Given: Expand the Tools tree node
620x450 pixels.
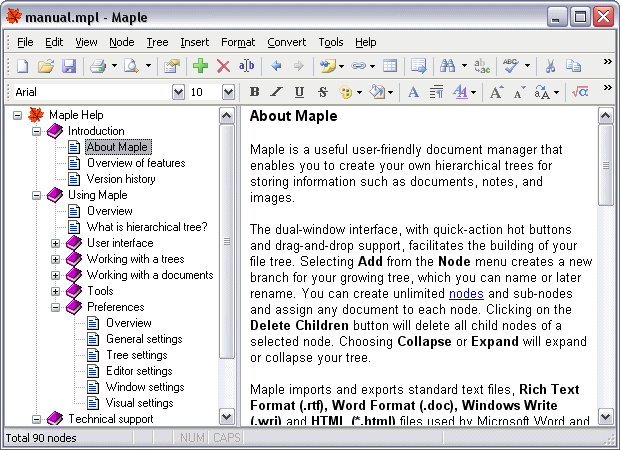Looking at the screenshot, I should point(55,291).
